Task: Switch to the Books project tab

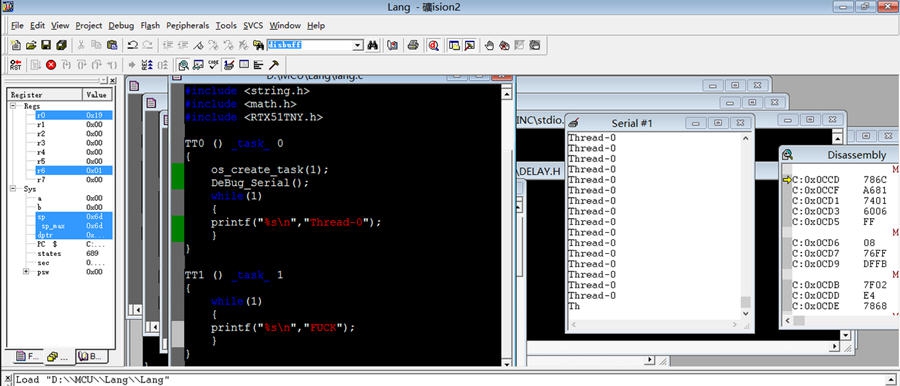Action: pyautogui.click(x=91, y=357)
